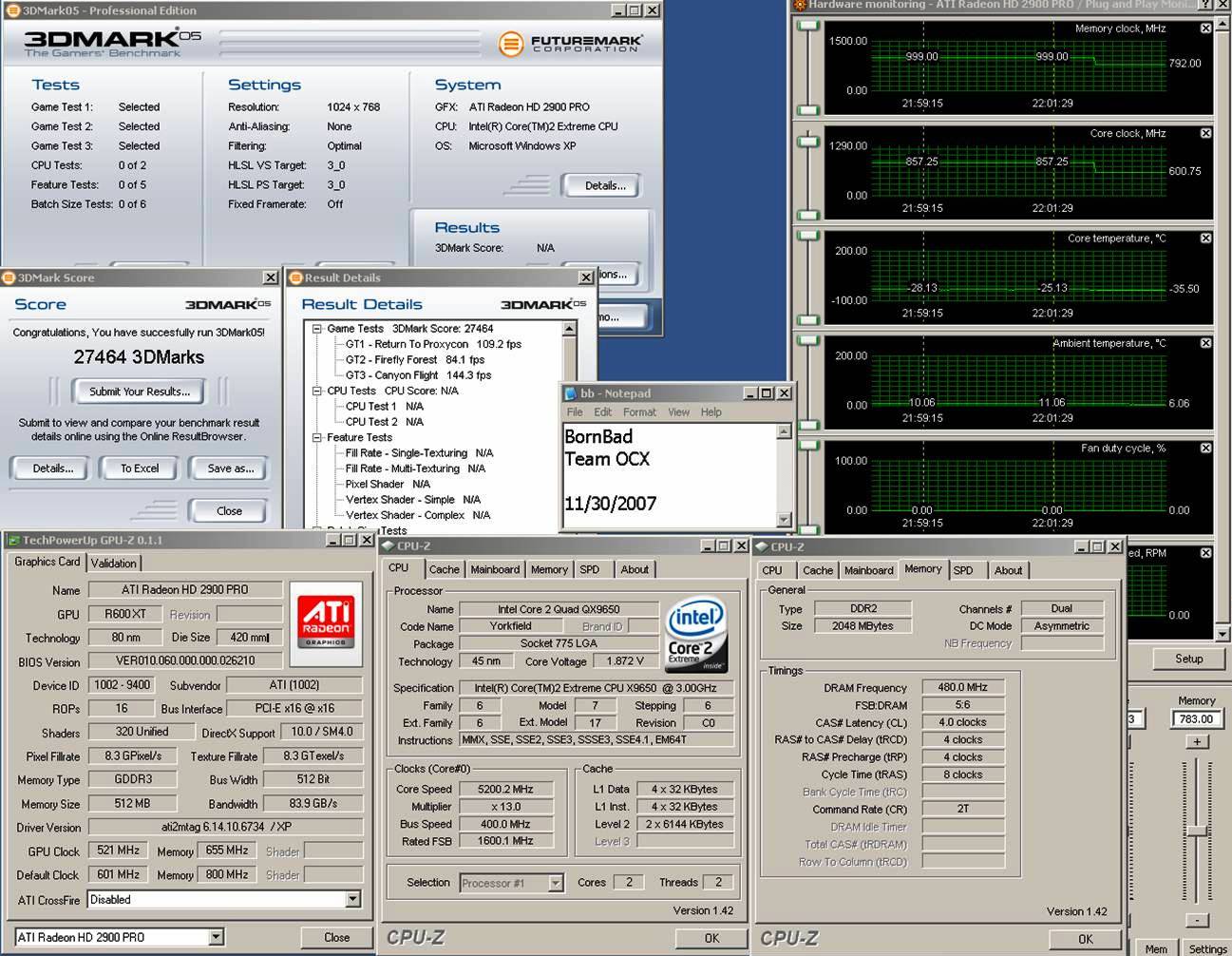Click the Notepad scrollbar down arrow
The height and width of the screenshot is (956, 1232).
(x=784, y=519)
